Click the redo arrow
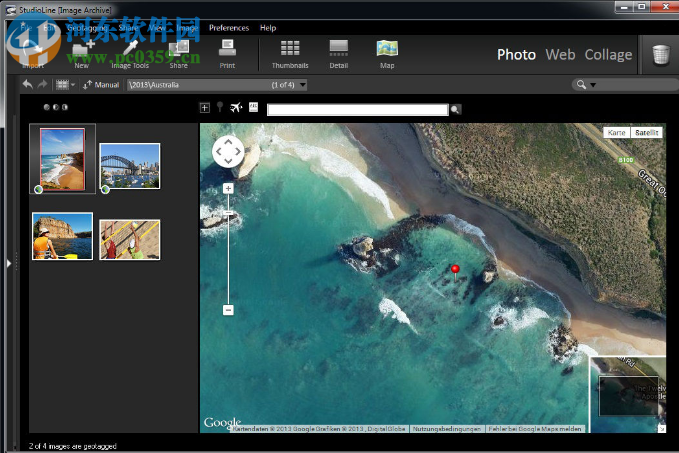This screenshot has height=453, width=679. (42, 84)
